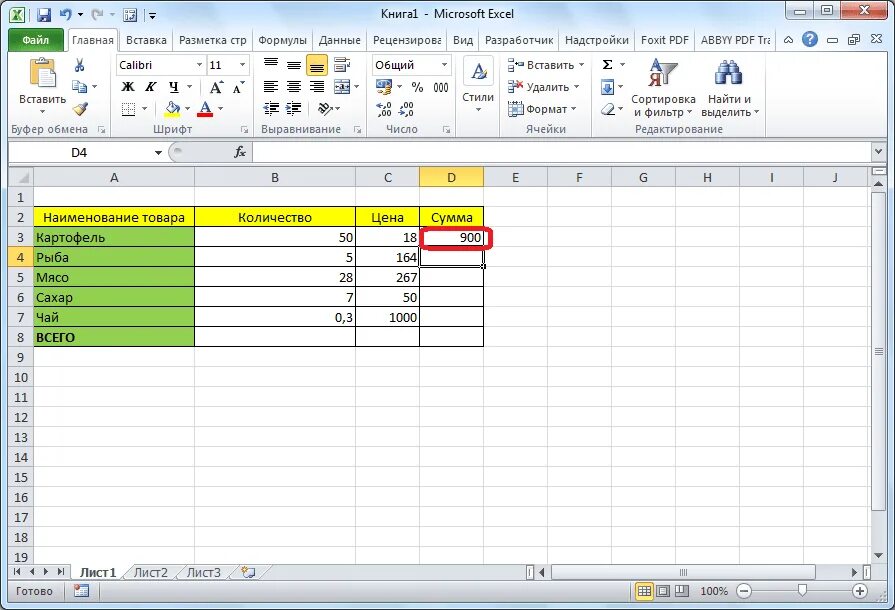Image resolution: width=895 pixels, height=610 pixels.
Task: Click the text orientation icon
Action: point(325,108)
